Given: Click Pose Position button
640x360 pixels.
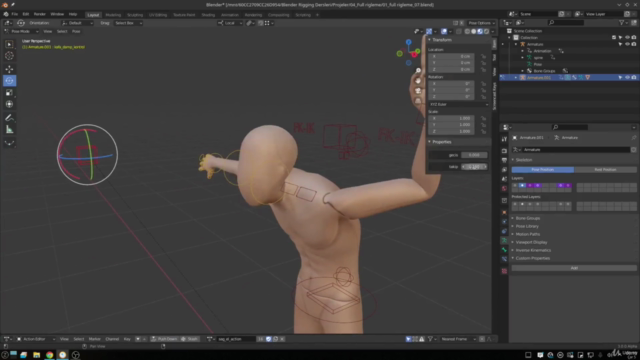Looking at the screenshot, I should click(x=542, y=170).
